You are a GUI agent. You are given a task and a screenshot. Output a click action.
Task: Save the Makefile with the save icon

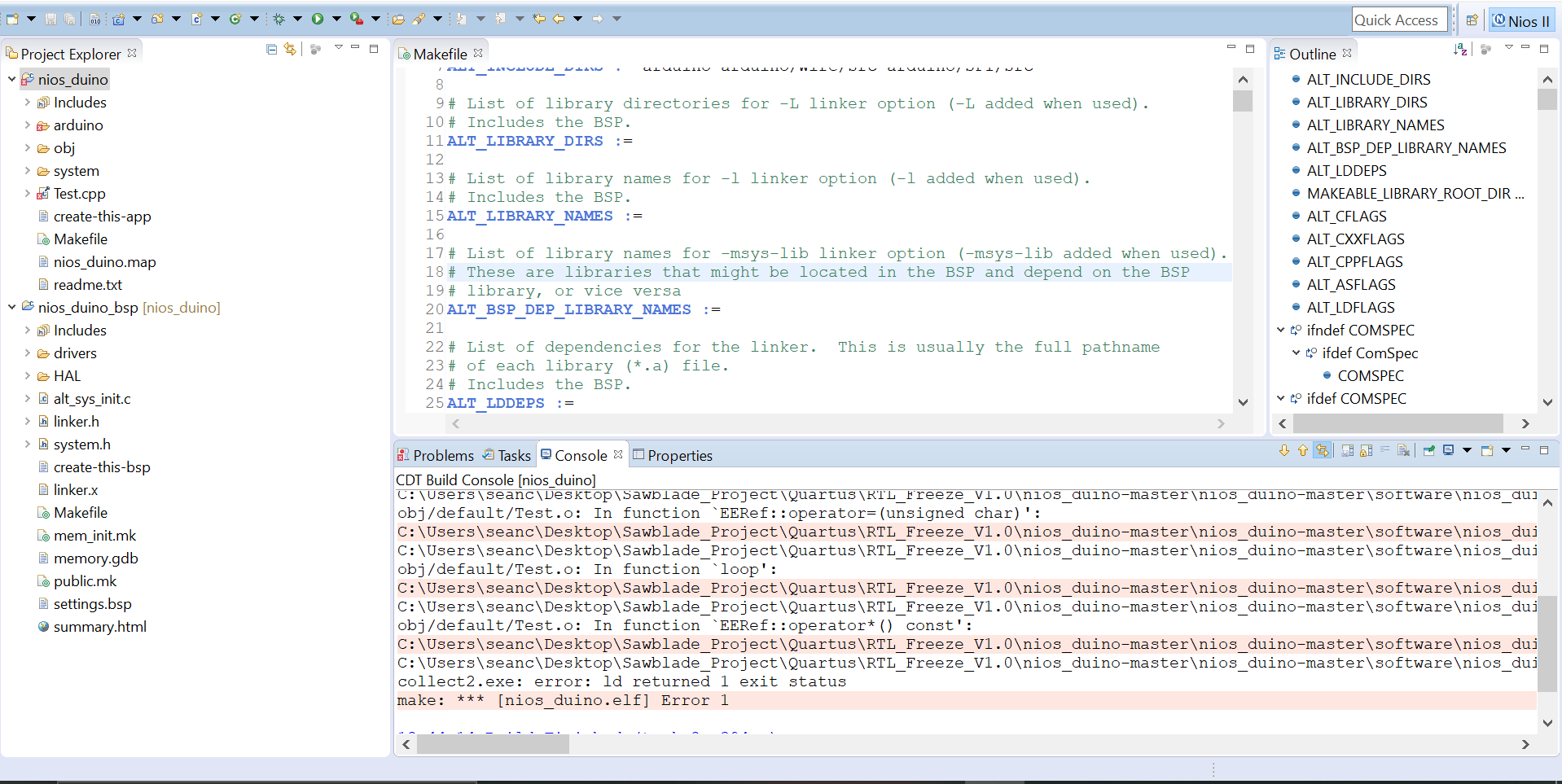(x=50, y=18)
